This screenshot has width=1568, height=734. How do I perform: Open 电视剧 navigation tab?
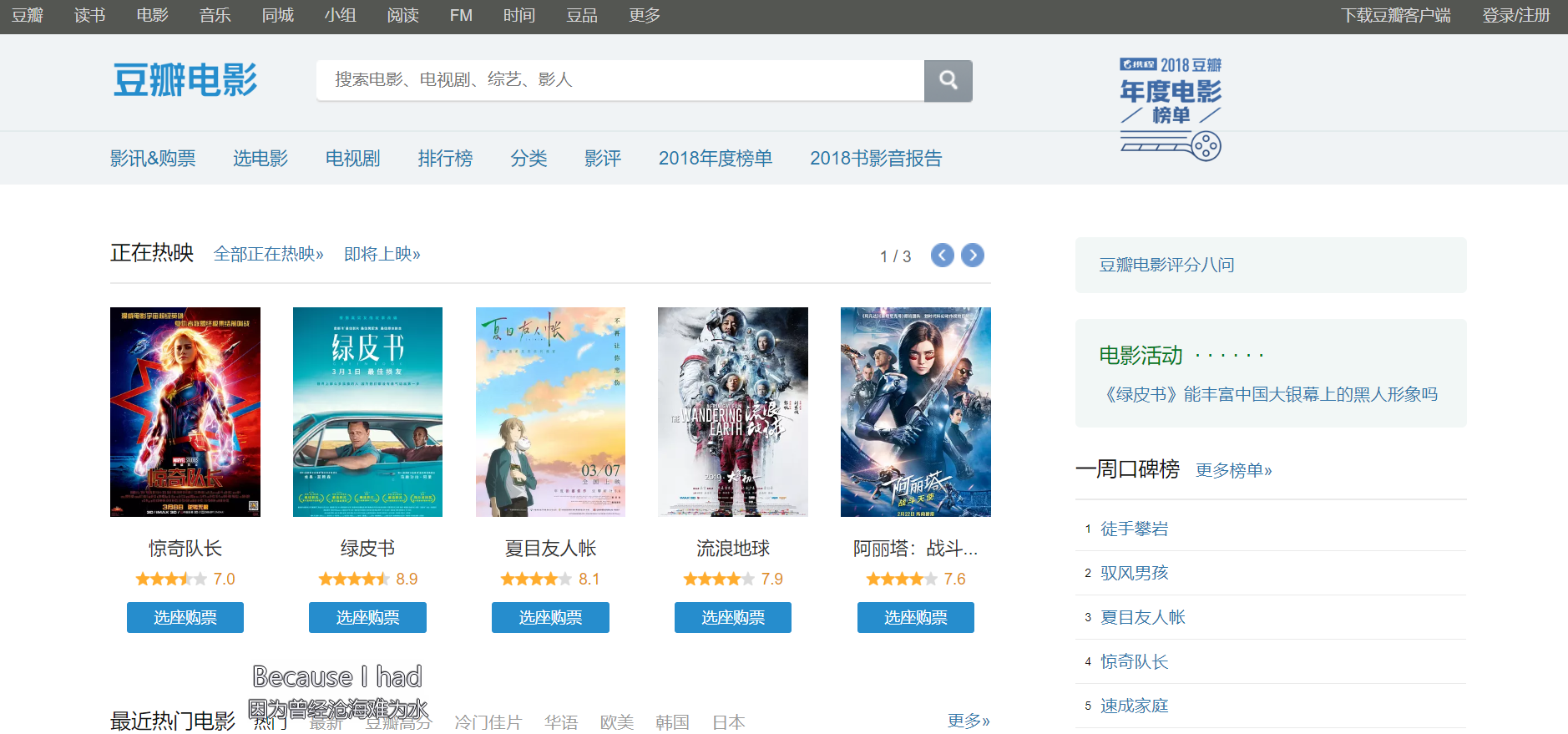[353, 158]
